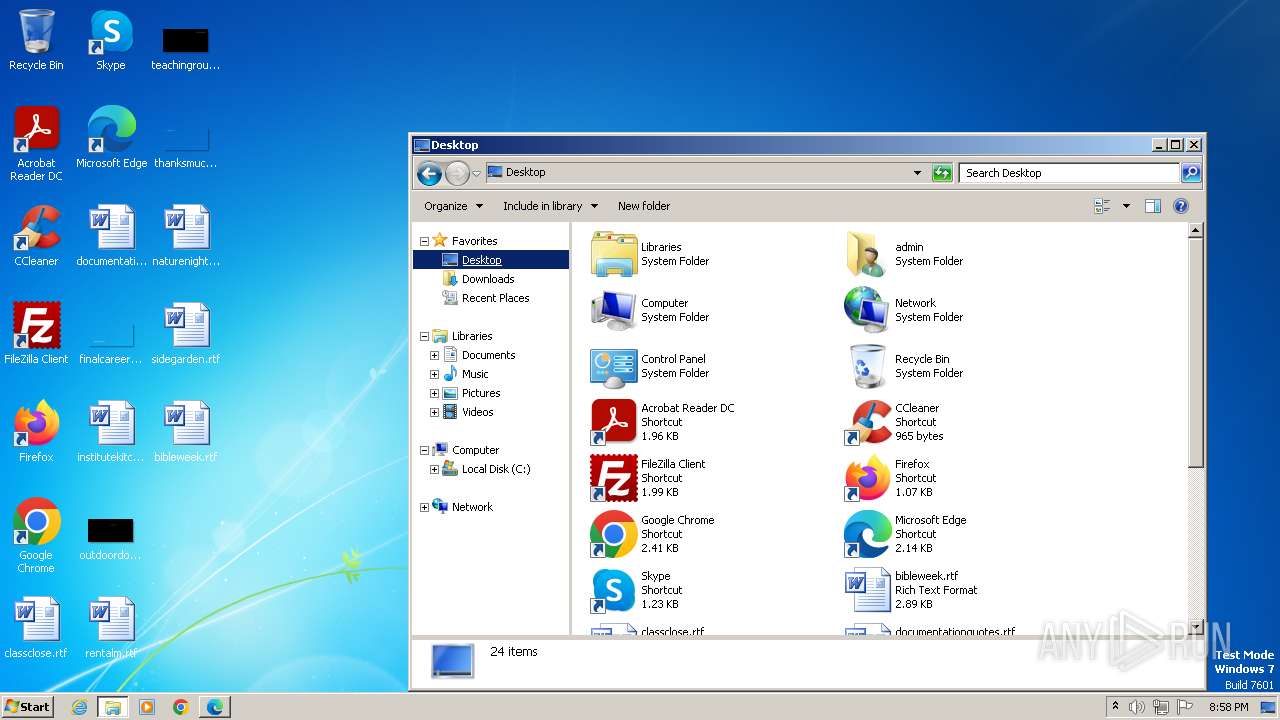Toggle the preview pane button
This screenshot has height=720, width=1280.
(x=1152, y=206)
